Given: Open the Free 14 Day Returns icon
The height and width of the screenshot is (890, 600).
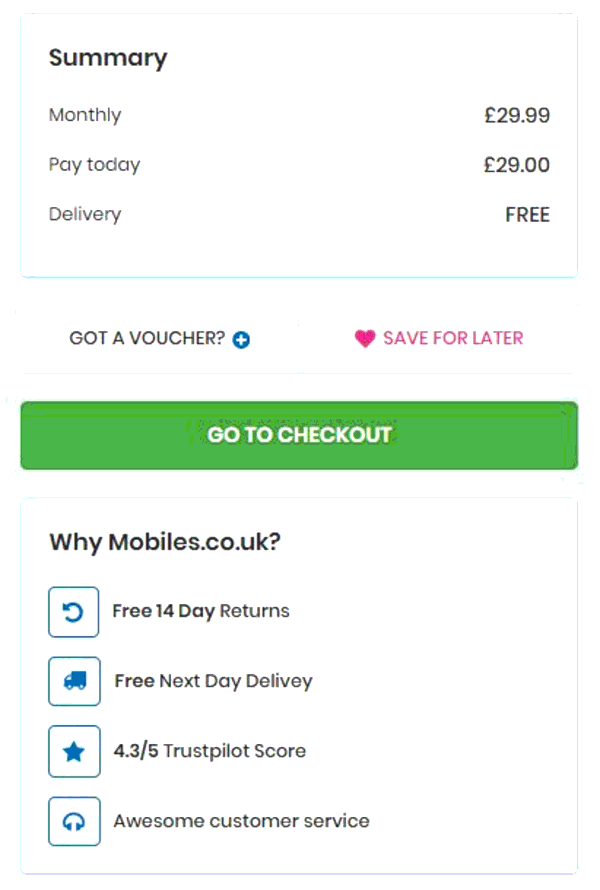Looking at the screenshot, I should [x=74, y=611].
